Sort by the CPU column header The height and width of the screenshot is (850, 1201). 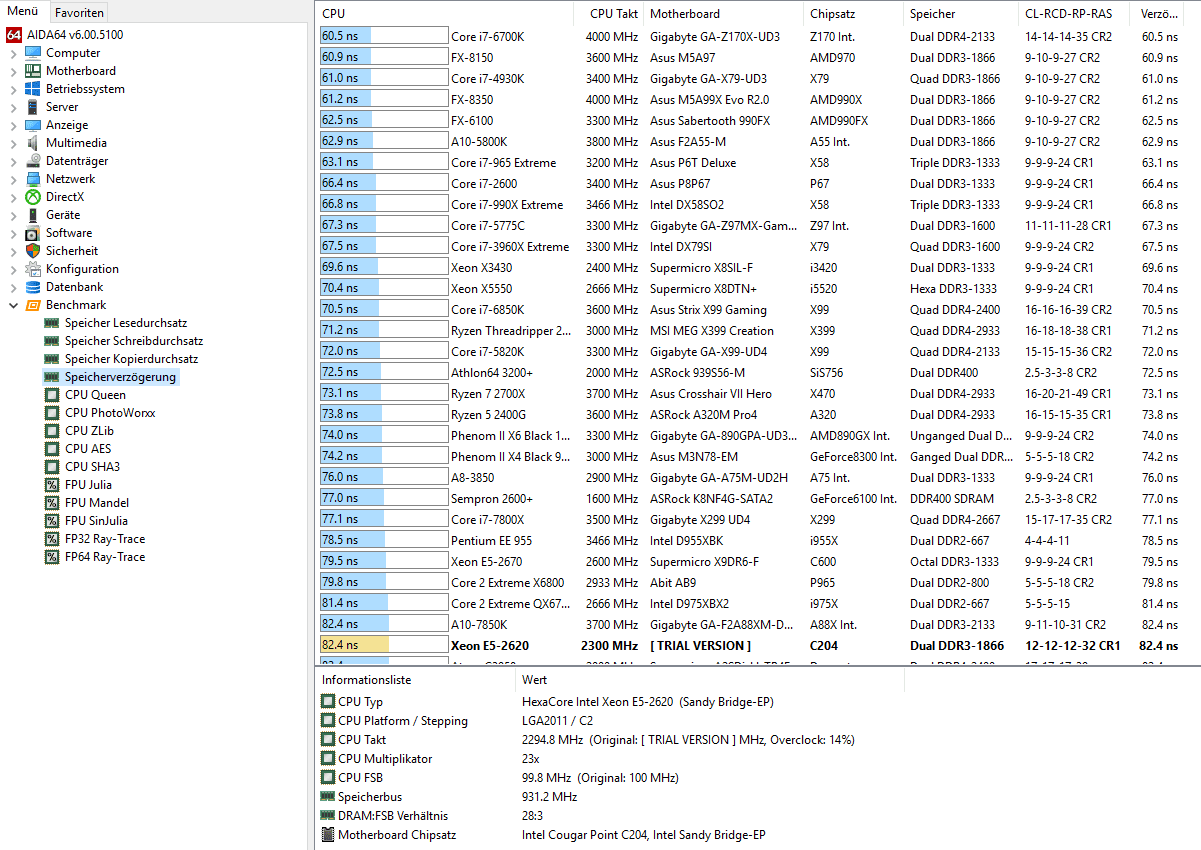pos(445,14)
